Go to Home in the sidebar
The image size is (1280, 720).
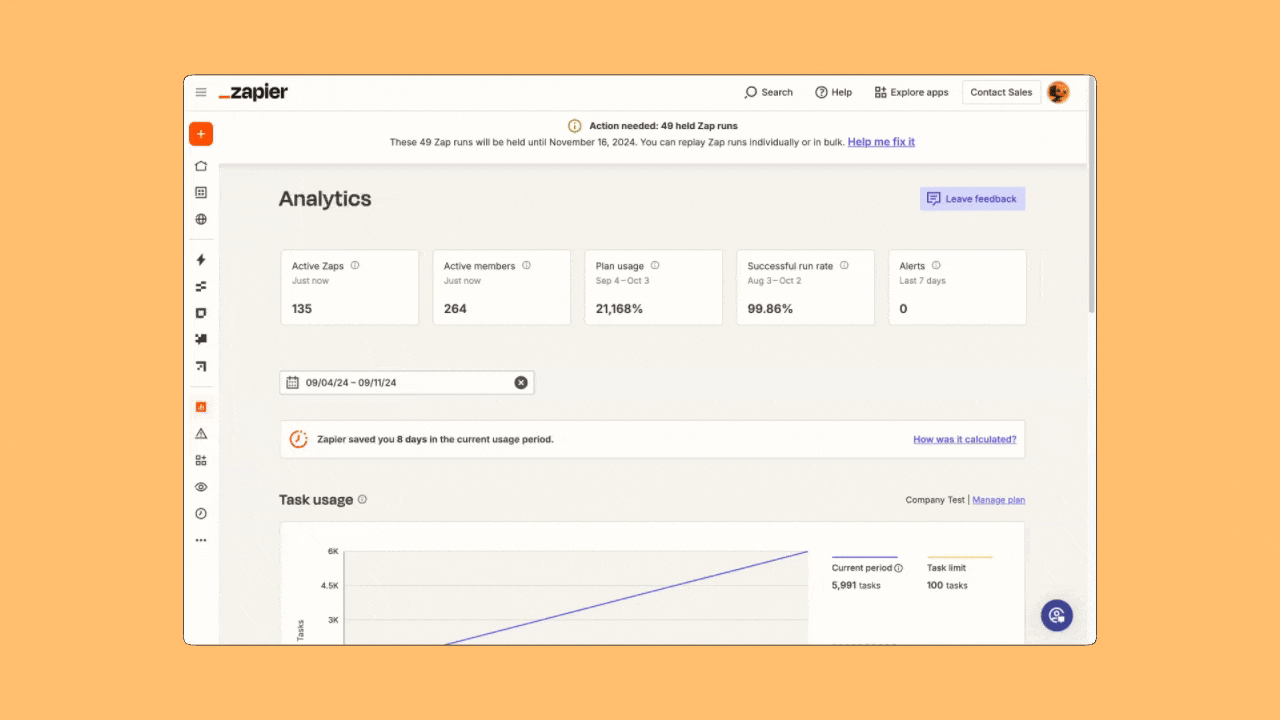(x=201, y=166)
